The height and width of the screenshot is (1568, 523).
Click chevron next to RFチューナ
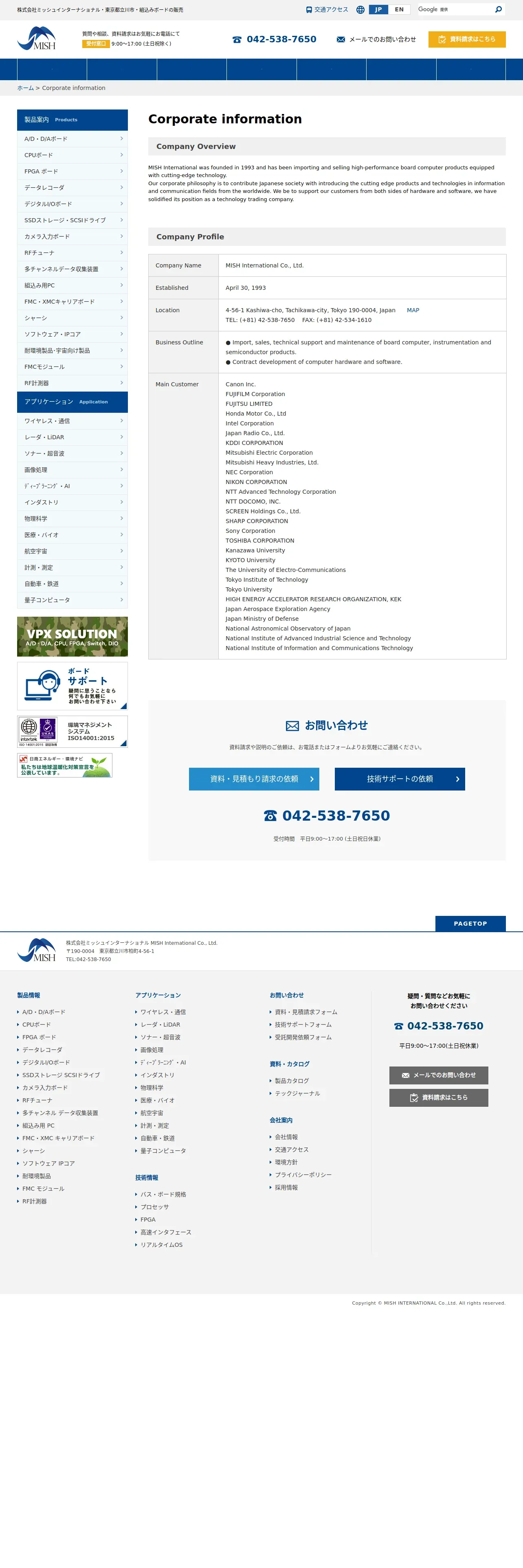point(121,253)
